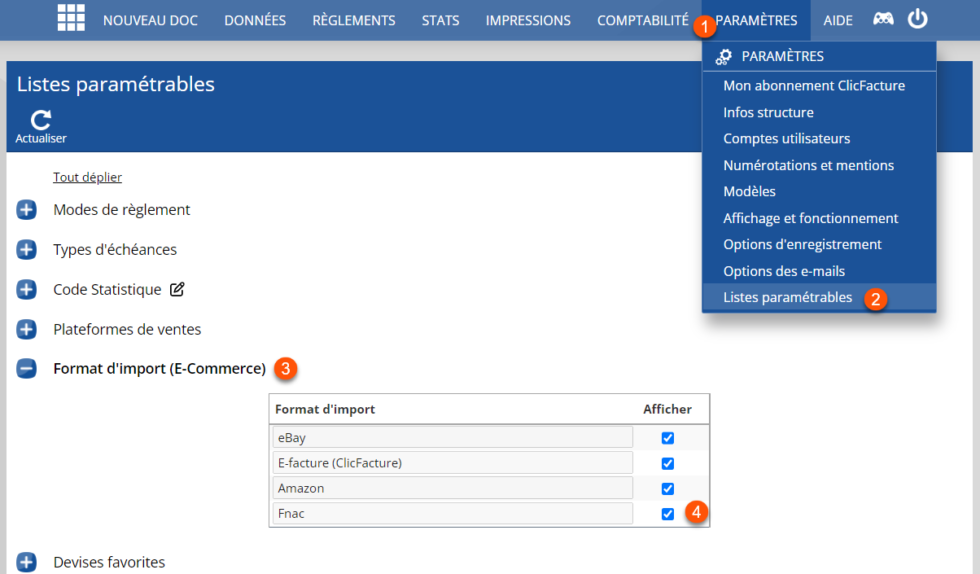The width and height of the screenshot is (980, 574).
Task: Click the power logout icon
Action: pyautogui.click(x=917, y=19)
